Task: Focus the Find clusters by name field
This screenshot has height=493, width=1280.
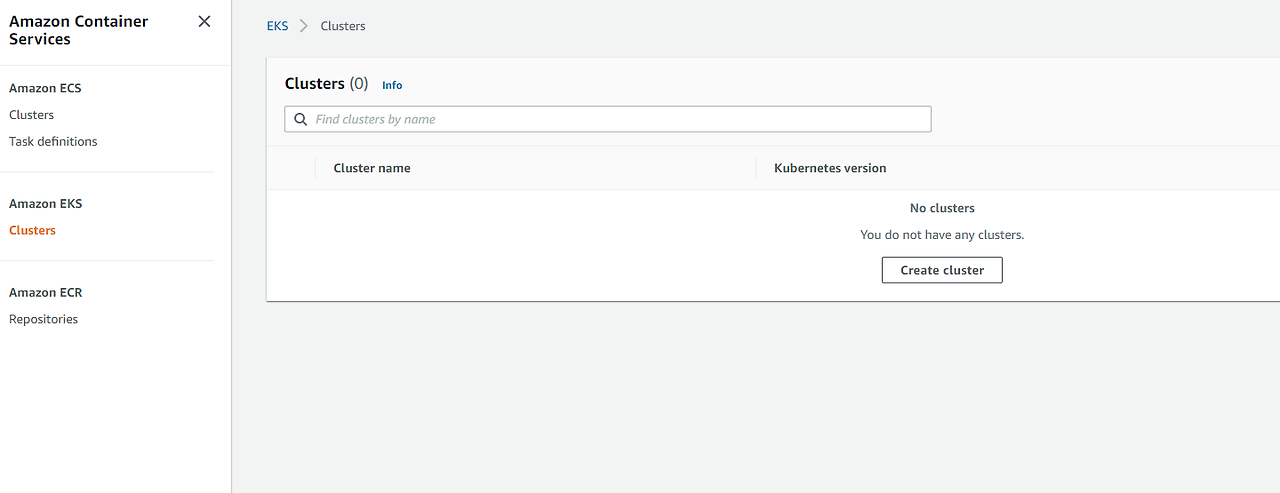Action: point(608,119)
